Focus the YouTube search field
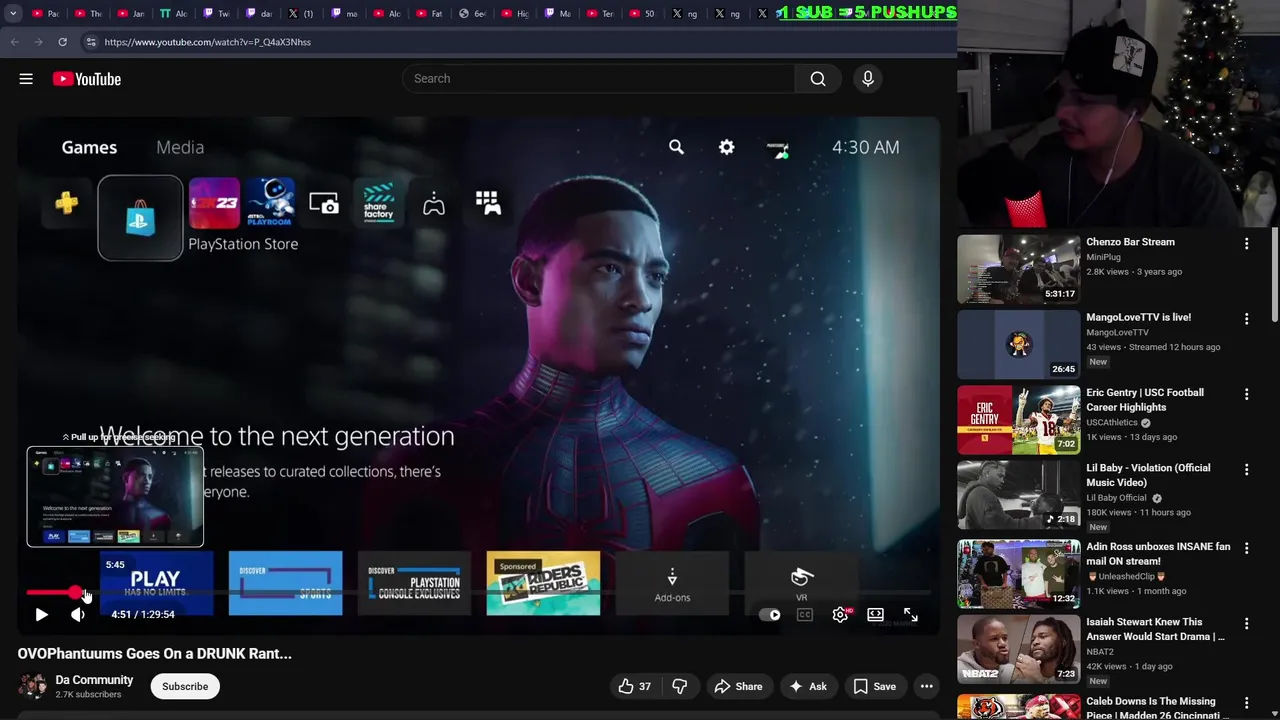The width and height of the screenshot is (1280, 720). [x=598, y=79]
